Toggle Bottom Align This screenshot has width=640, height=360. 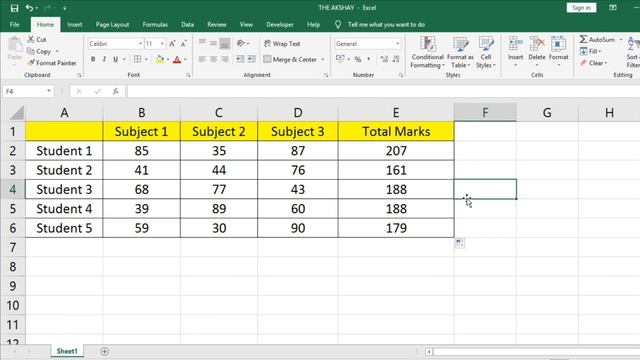point(224,43)
